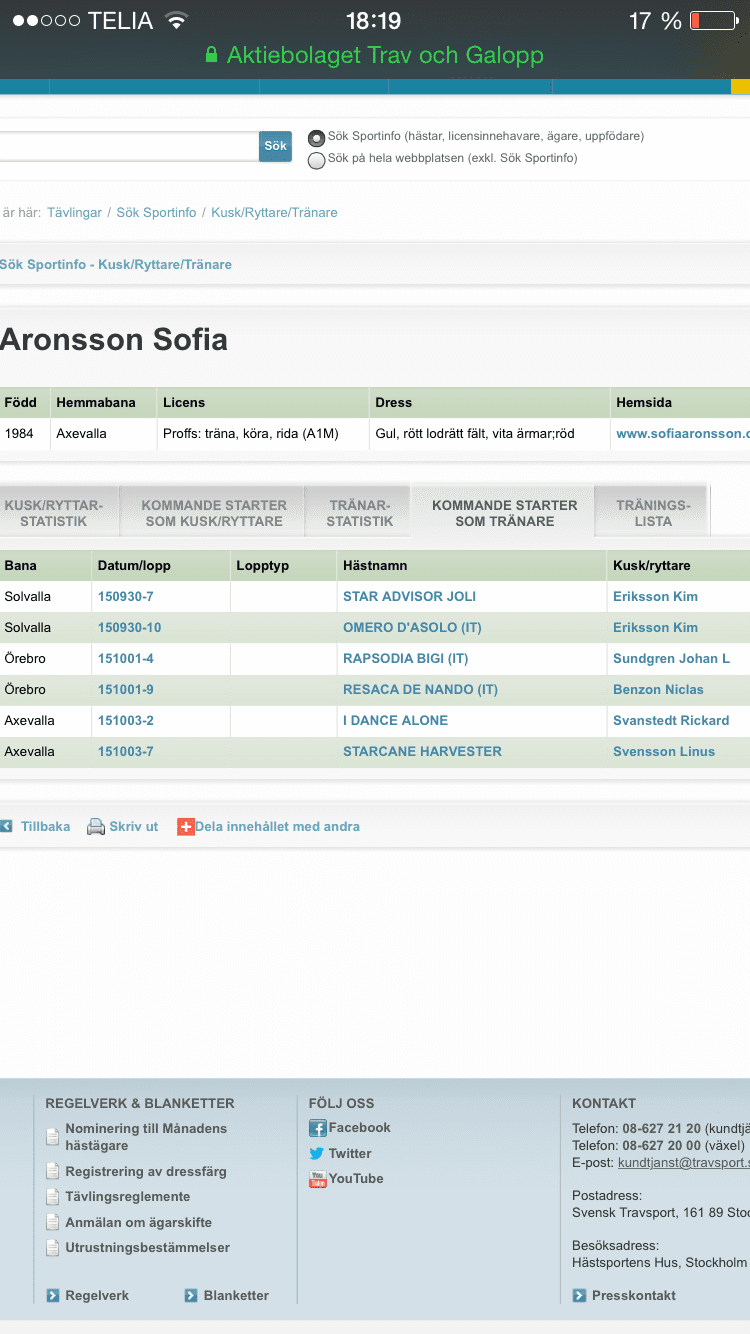Click the document icon beside Tävlingsreglemente
750x1334 pixels.
(53, 1197)
